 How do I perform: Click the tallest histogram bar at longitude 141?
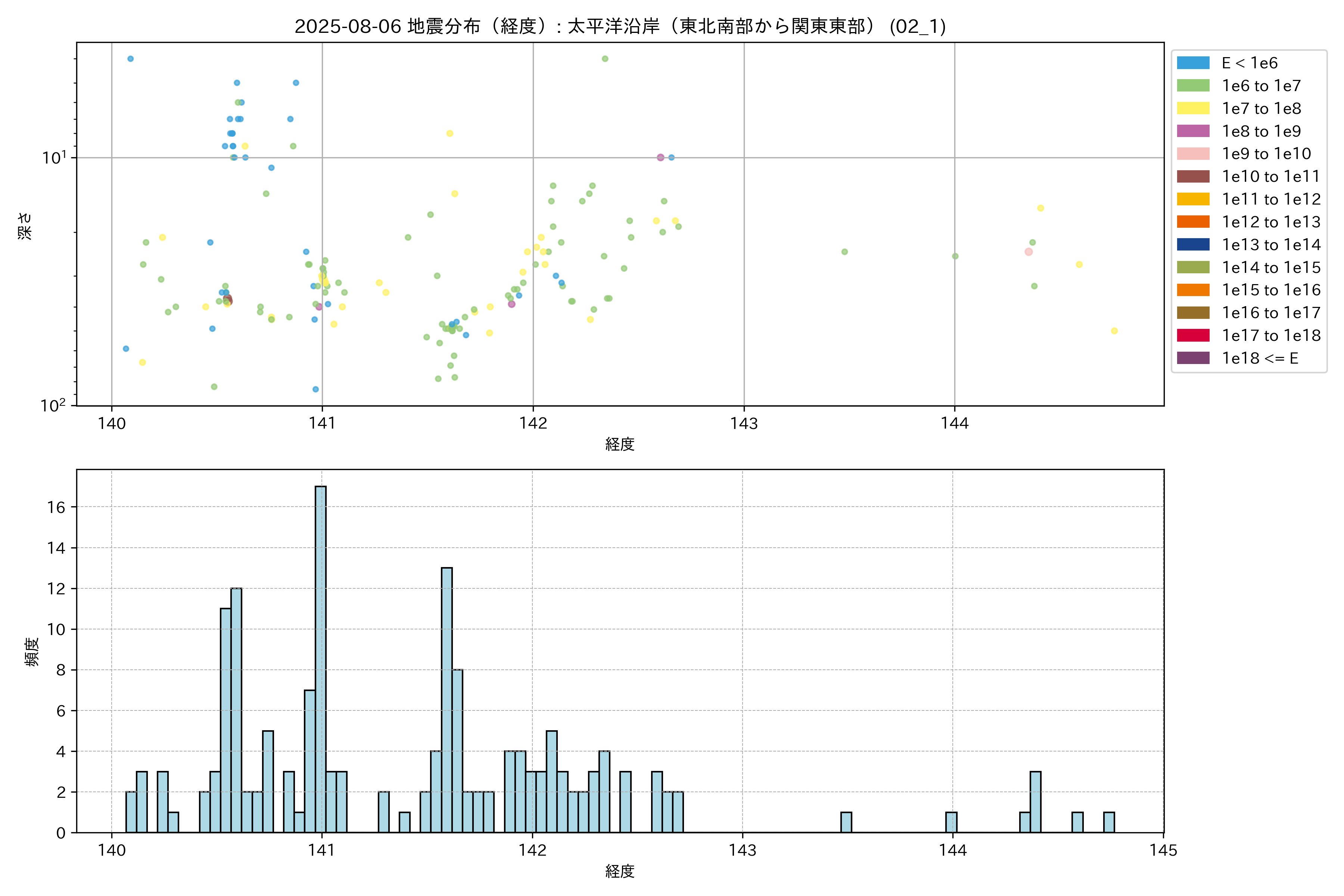coord(321,657)
